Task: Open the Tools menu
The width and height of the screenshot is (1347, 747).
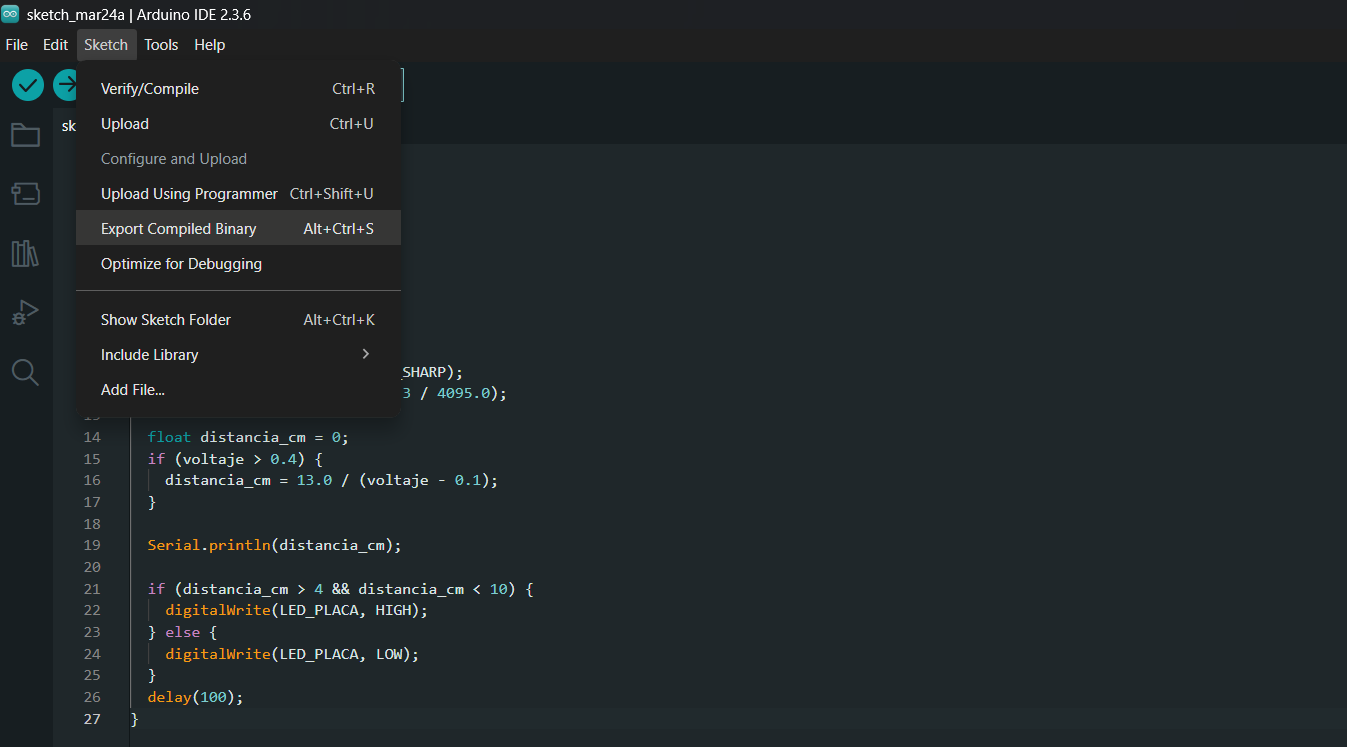Action: coord(161,44)
